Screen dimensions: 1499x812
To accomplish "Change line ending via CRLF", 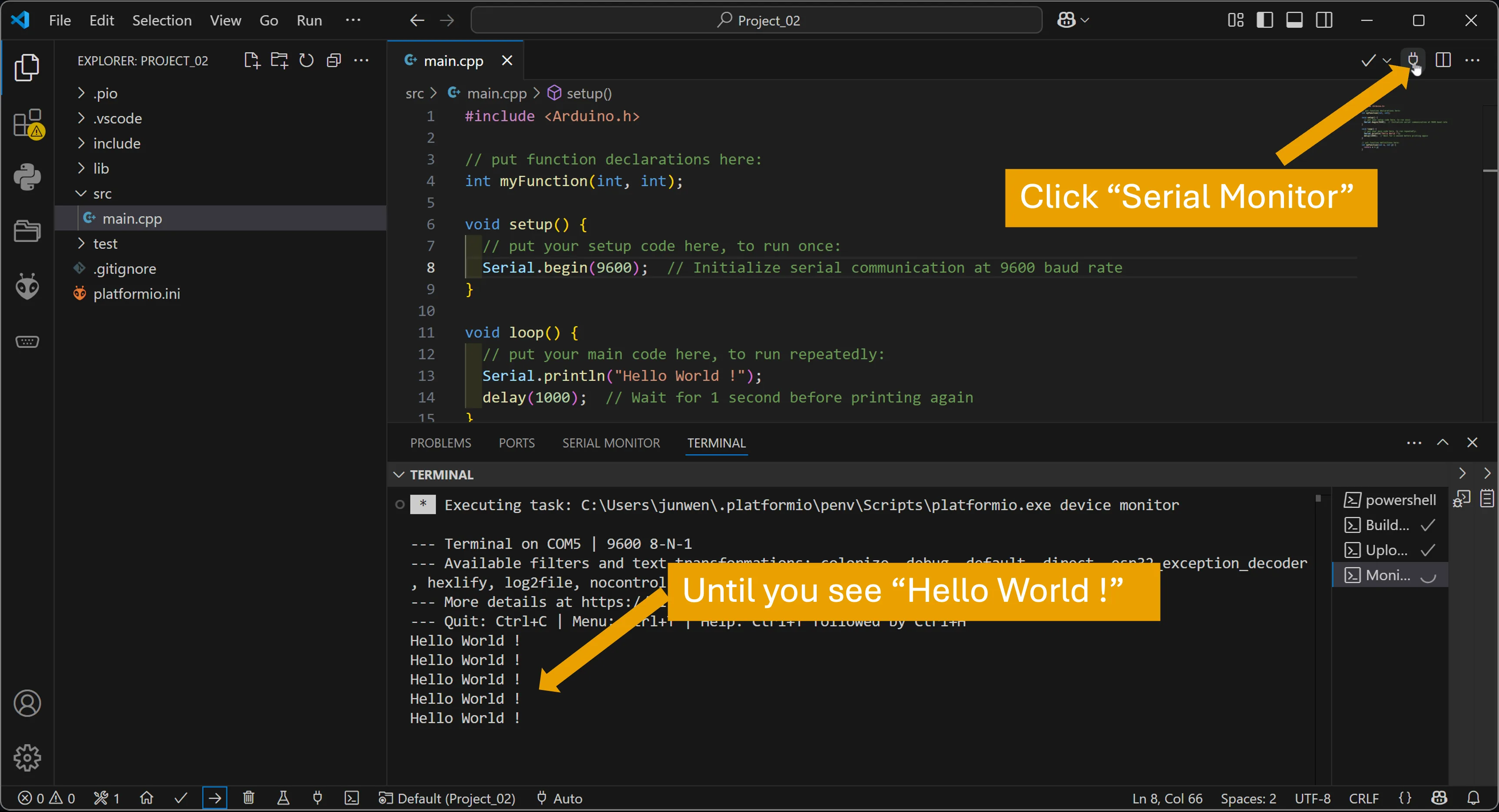I will (x=1363, y=798).
